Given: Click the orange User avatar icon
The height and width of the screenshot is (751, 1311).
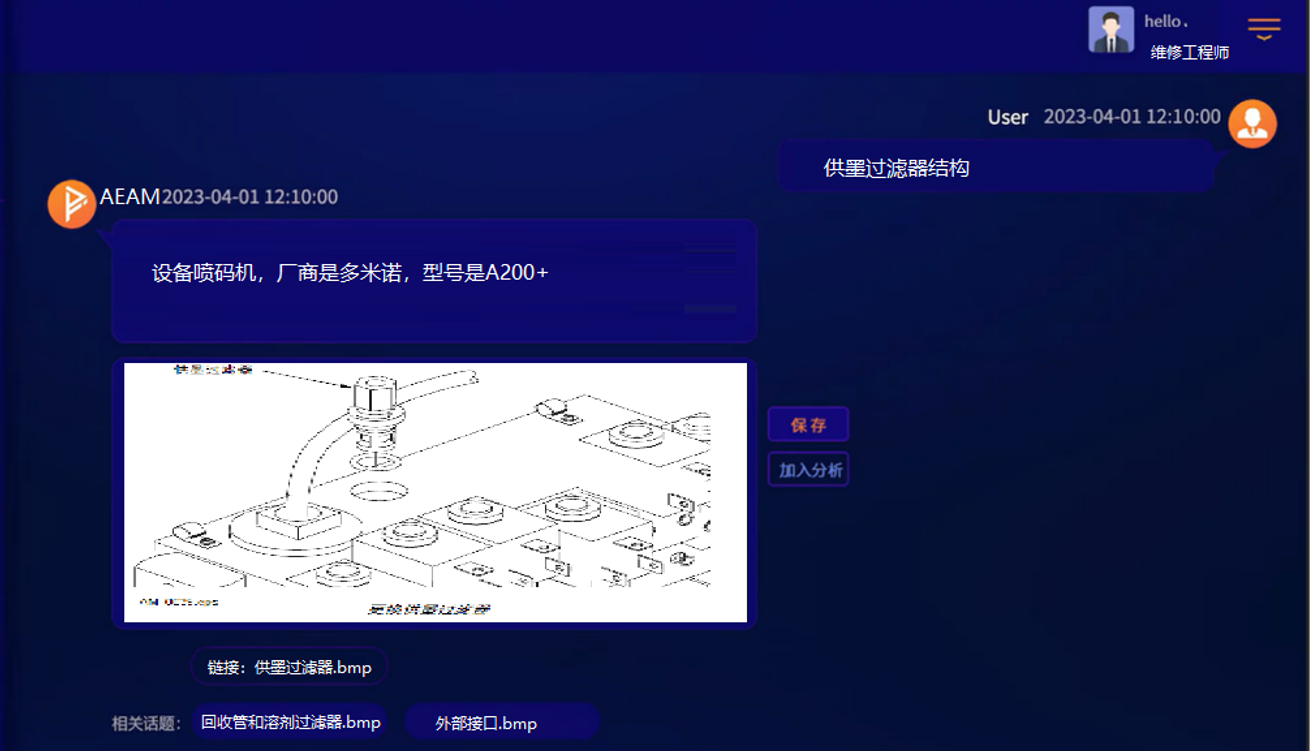Looking at the screenshot, I should click(x=1252, y=124).
